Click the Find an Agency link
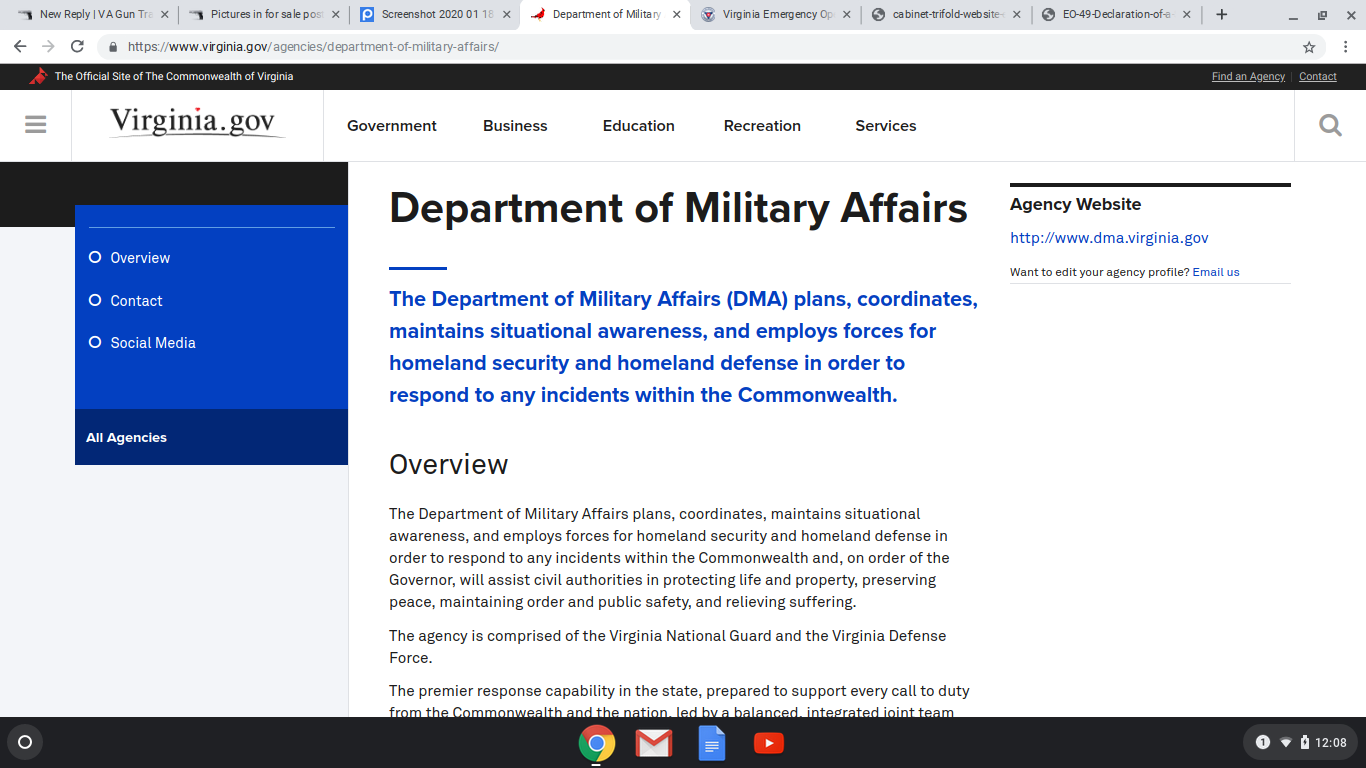The image size is (1366, 768). click(1248, 77)
